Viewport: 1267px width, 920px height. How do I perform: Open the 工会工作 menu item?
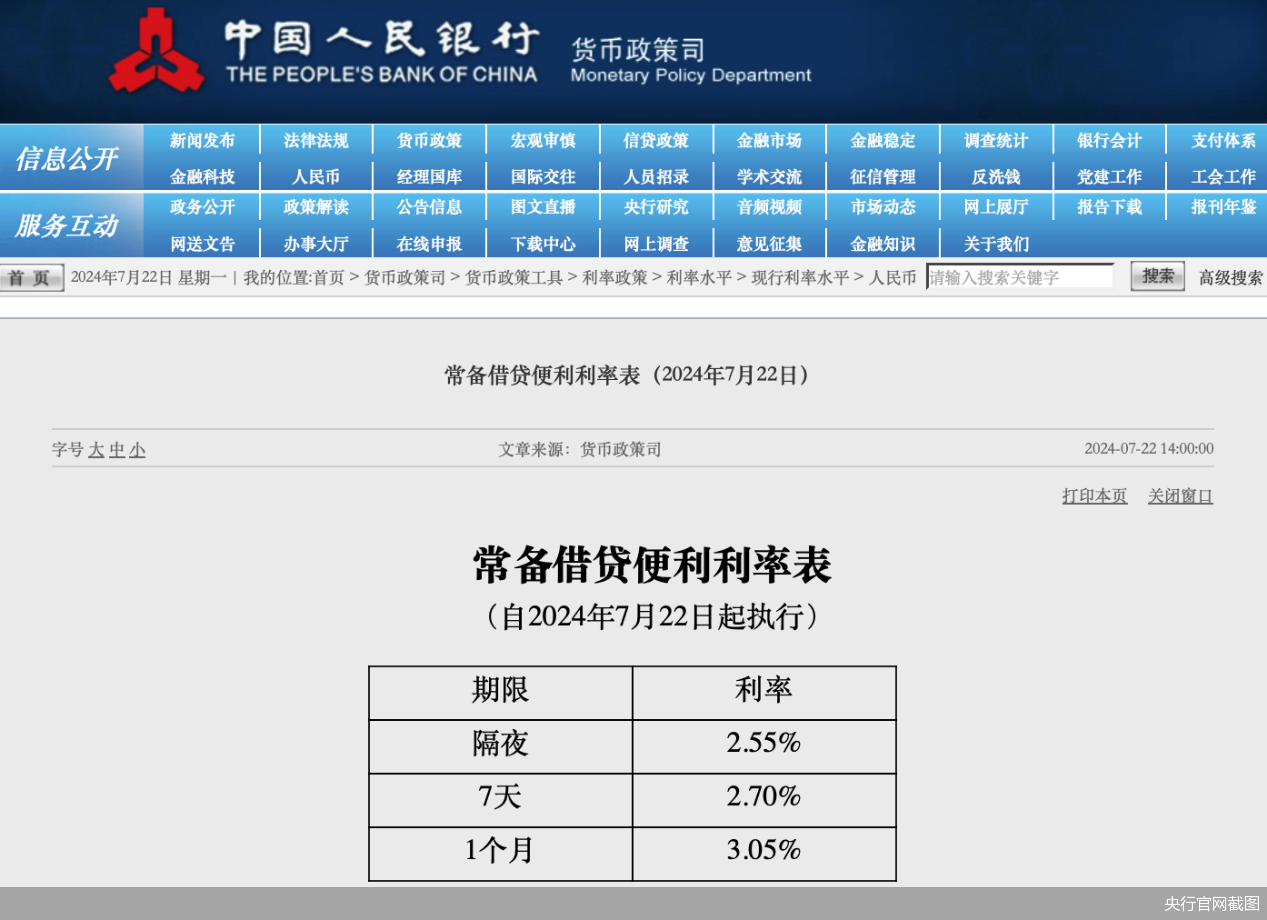pos(1224,177)
